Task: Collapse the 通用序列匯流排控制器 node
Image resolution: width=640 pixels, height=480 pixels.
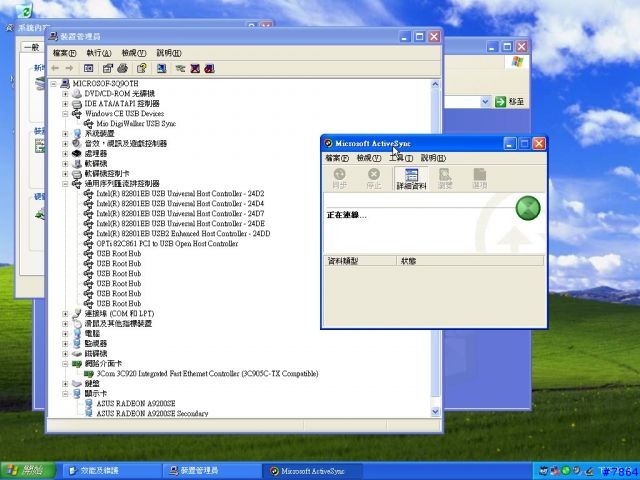Action: [65, 184]
